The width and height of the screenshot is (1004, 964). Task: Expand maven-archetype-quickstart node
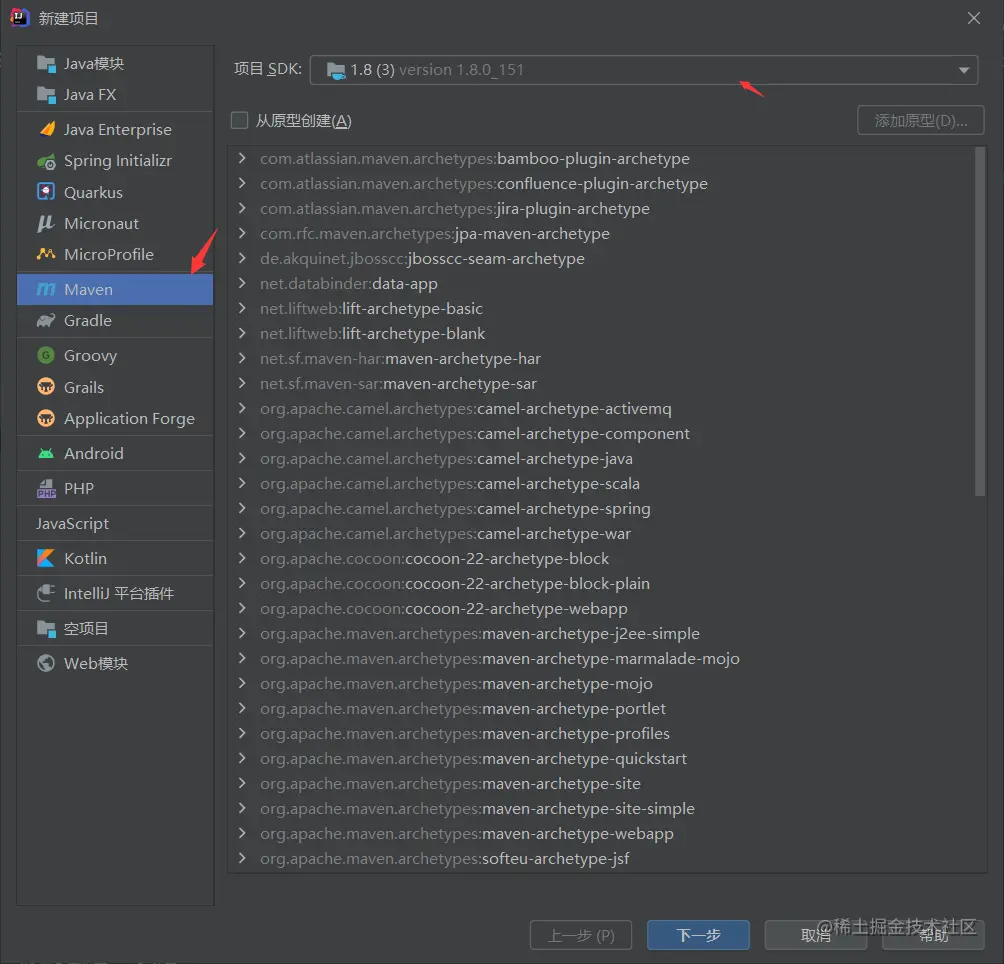[x=242, y=759]
